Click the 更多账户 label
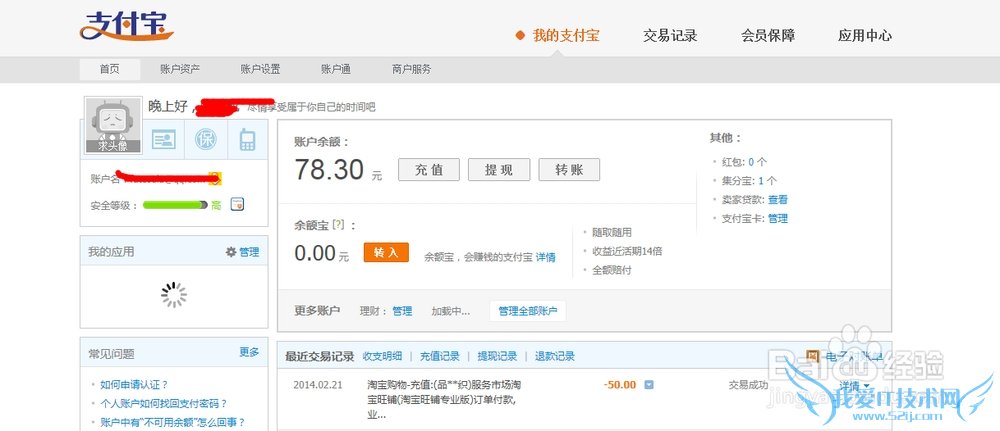Image resolution: width=1000 pixels, height=431 pixels. pyautogui.click(x=317, y=311)
